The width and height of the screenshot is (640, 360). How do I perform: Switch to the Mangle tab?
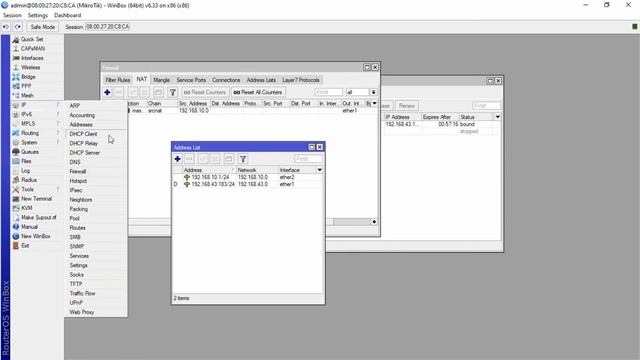coord(162,80)
